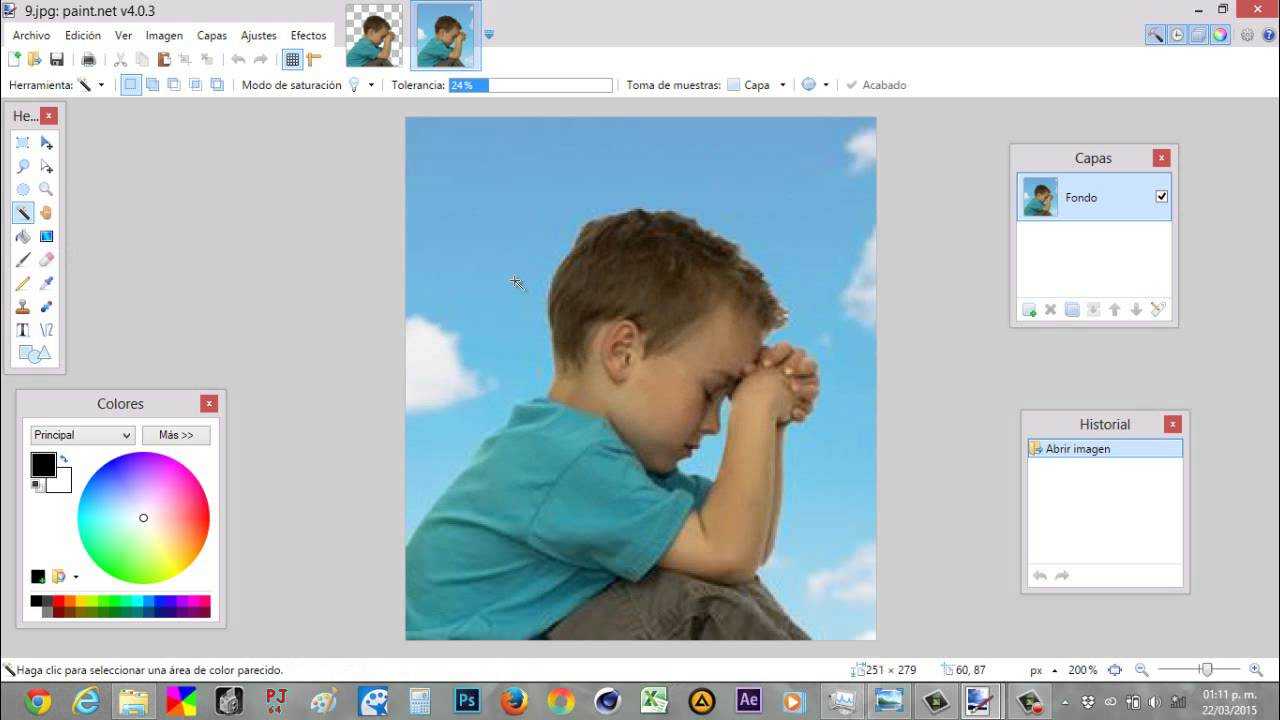Click the New image toolbar icon
The width and height of the screenshot is (1280, 720).
[14, 60]
